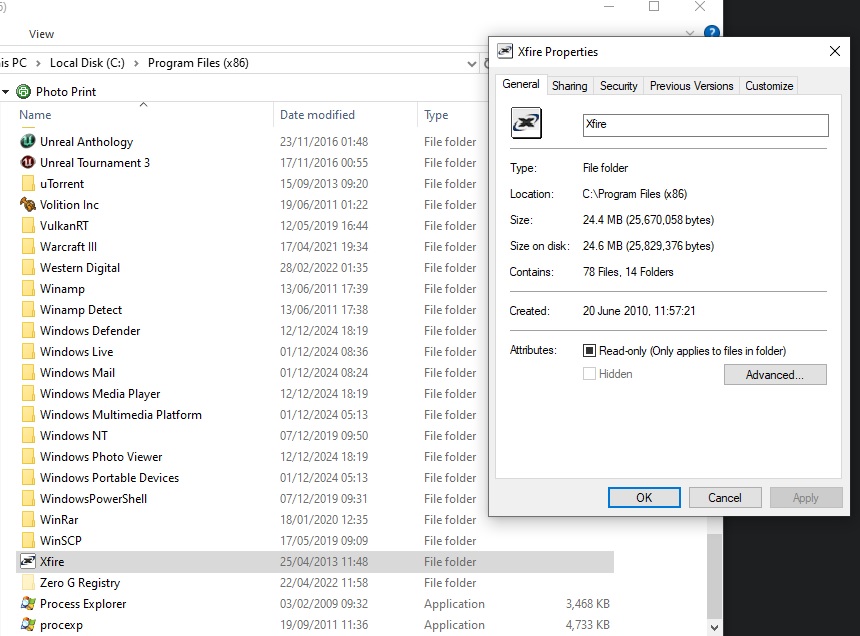Click Cancel in Xfire Properties
The width and height of the screenshot is (860, 636).
pos(725,497)
